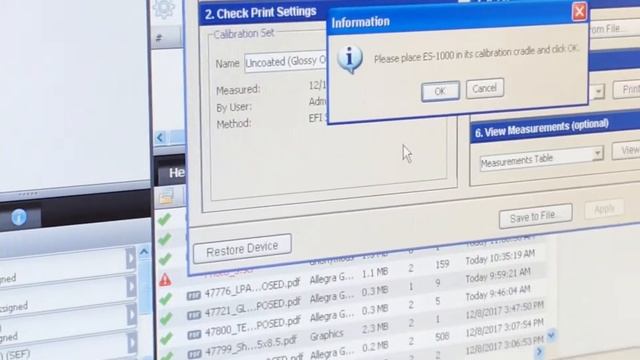Image resolution: width=640 pixels, height=360 pixels.
Task: Click the scroll-up arrow in left panel
Action: tap(144, 252)
